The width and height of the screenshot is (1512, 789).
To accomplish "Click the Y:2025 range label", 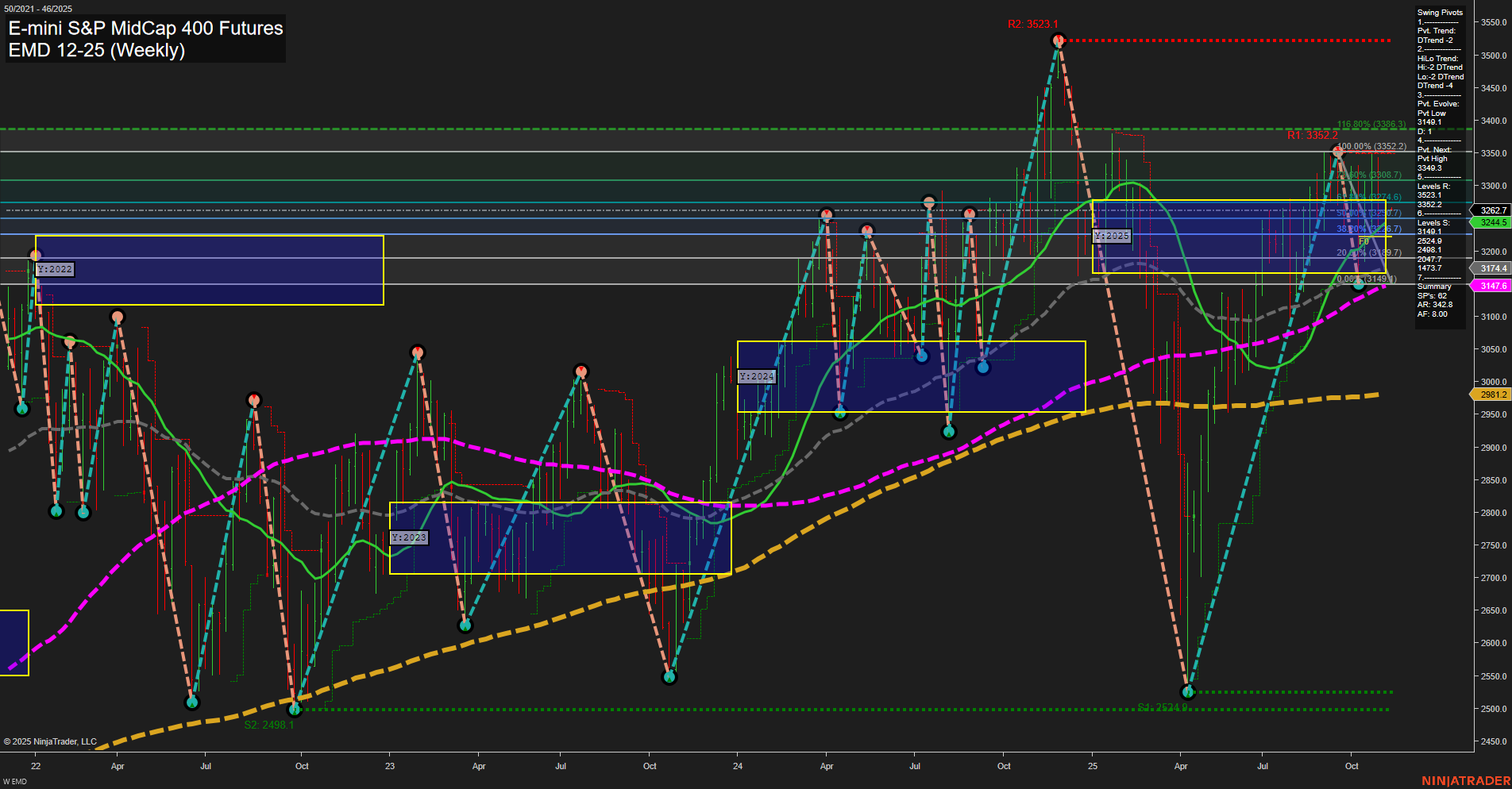I will point(1110,236).
